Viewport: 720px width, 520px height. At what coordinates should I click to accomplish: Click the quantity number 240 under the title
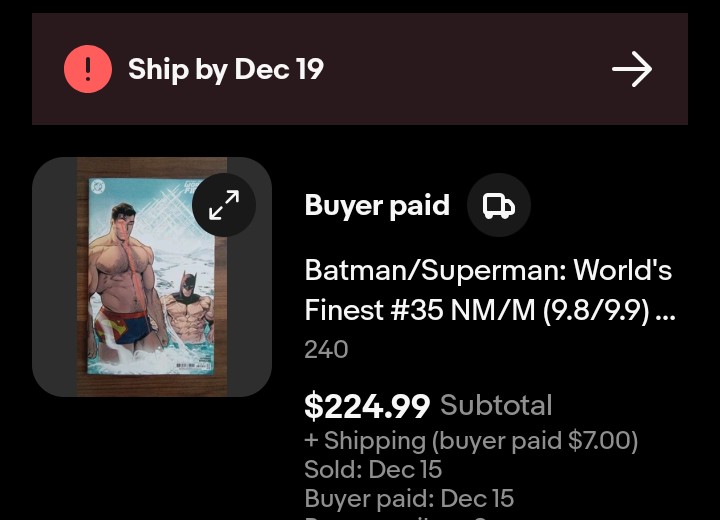(326, 349)
